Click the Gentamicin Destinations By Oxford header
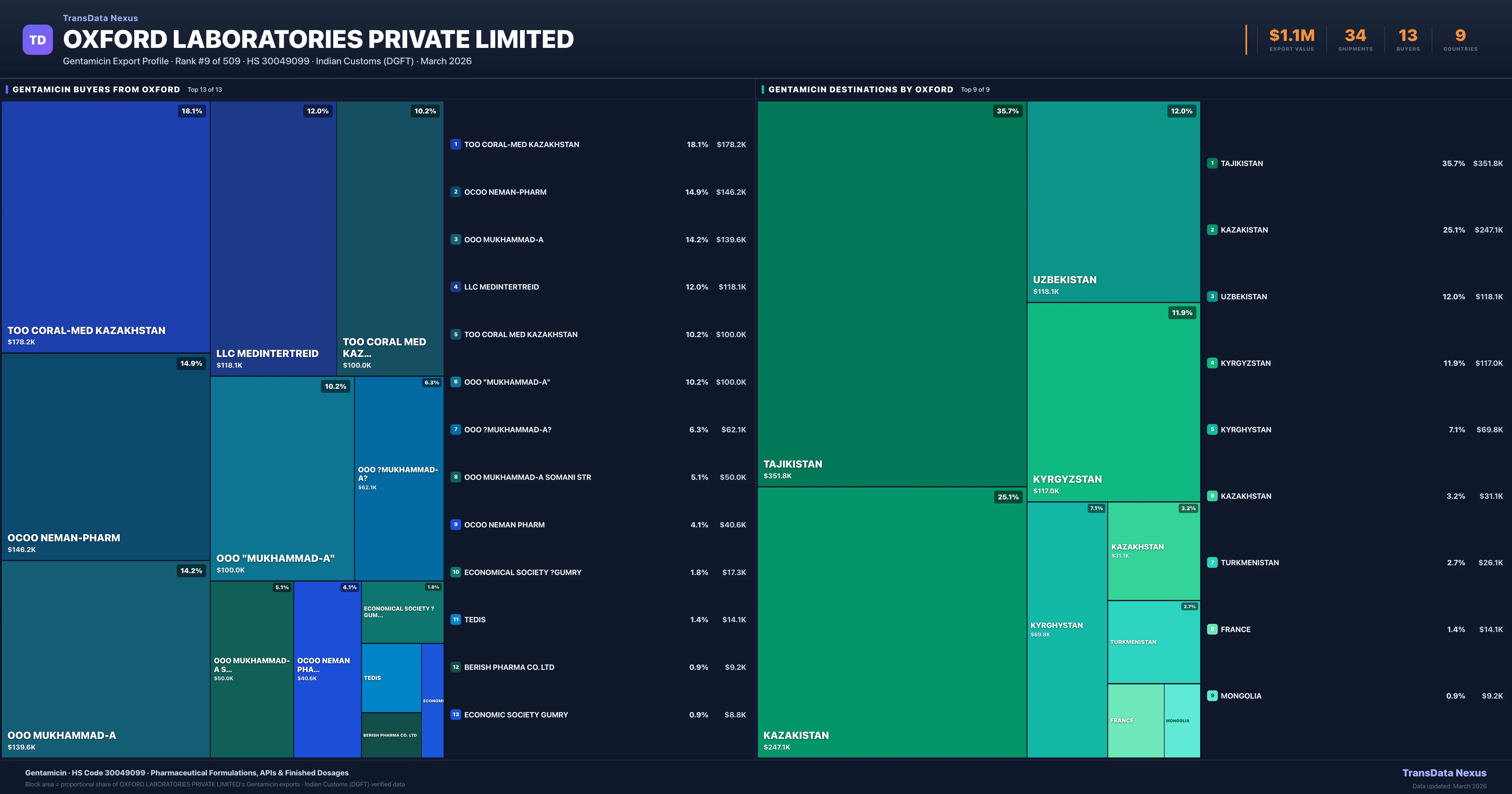The image size is (1512, 794). [861, 90]
